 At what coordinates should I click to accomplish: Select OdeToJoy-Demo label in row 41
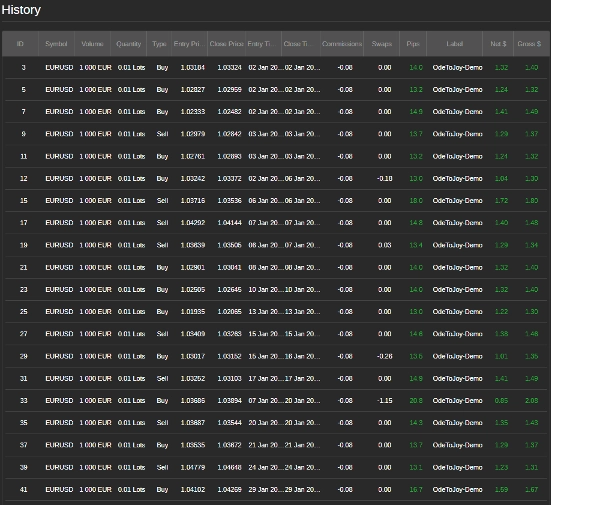click(457, 490)
